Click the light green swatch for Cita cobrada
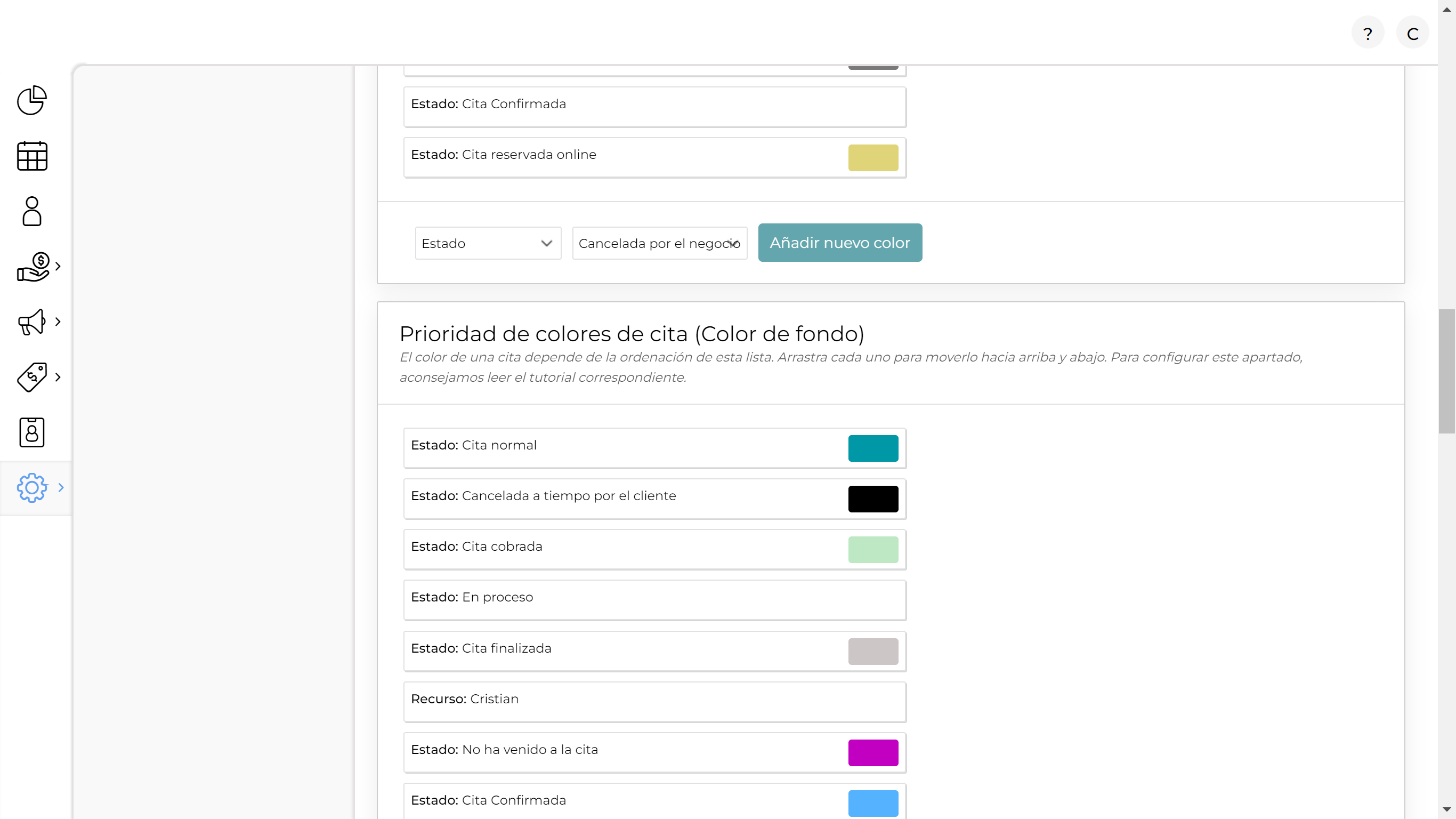The image size is (1456, 819). pos(873,550)
